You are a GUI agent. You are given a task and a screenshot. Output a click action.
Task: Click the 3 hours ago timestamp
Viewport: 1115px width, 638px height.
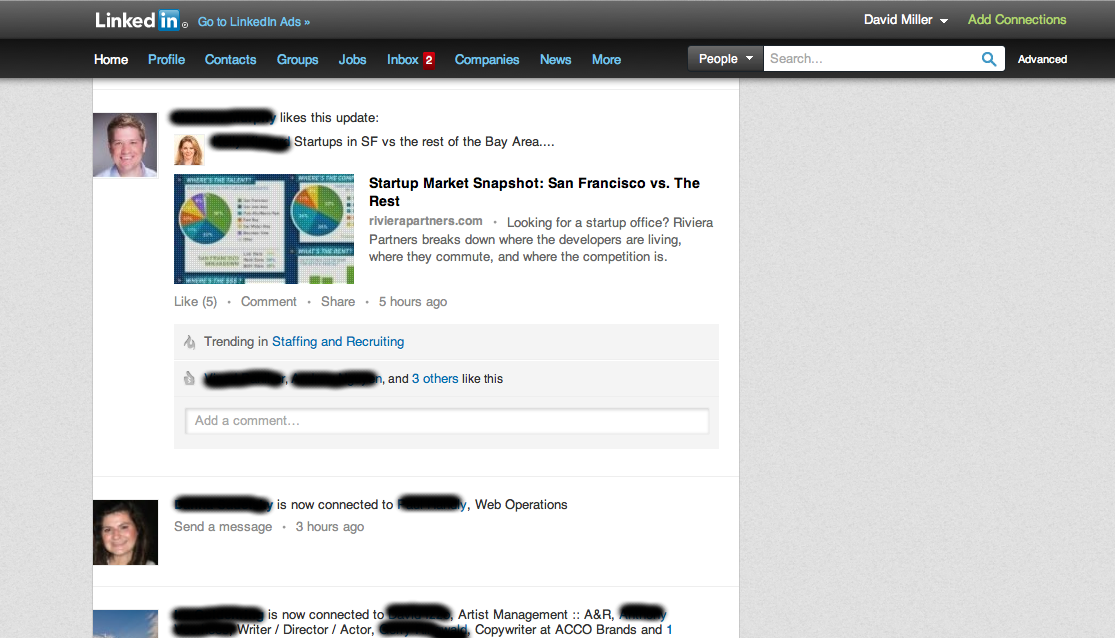330,527
